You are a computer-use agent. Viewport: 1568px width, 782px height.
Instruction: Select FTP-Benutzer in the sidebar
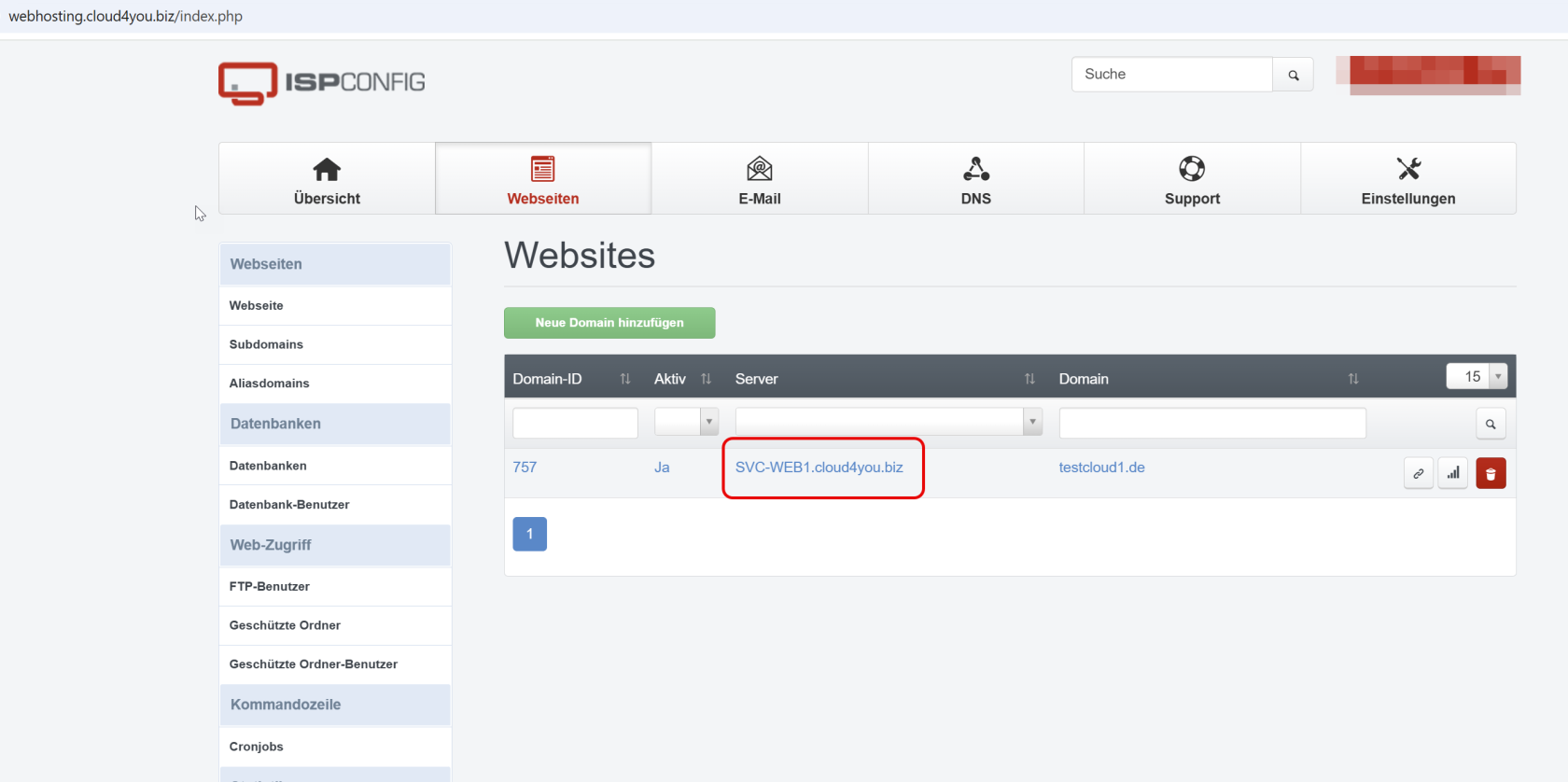tap(270, 587)
